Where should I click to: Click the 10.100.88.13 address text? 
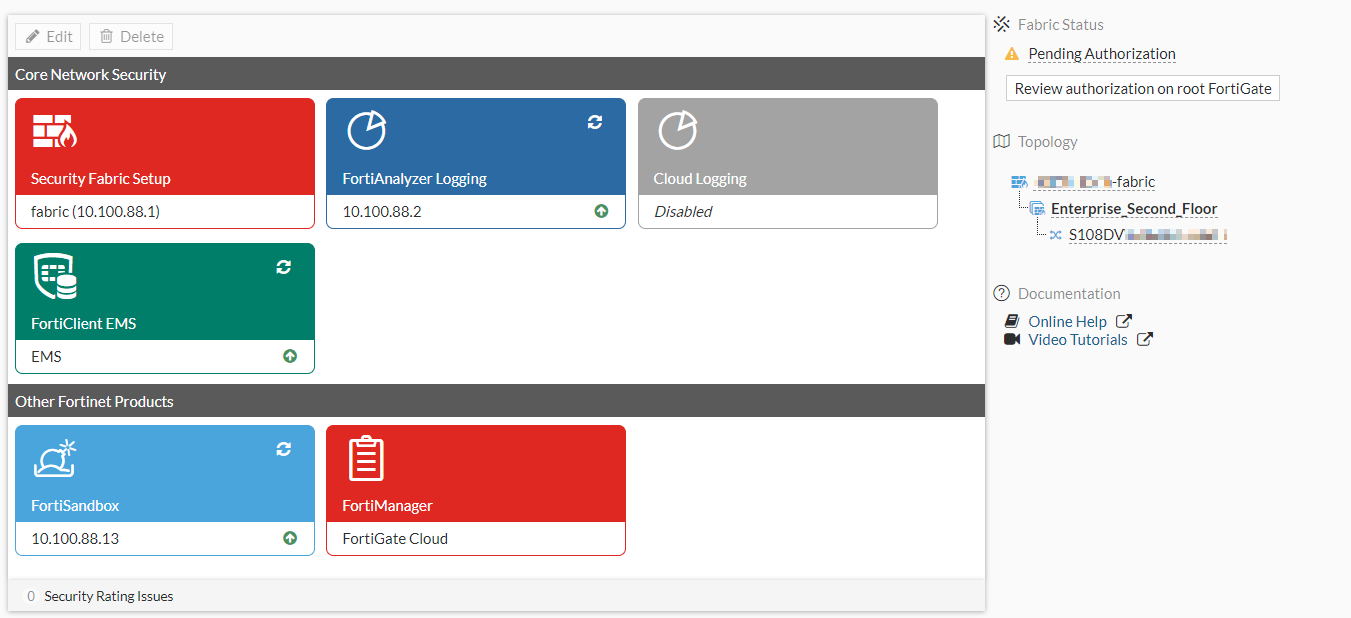(x=75, y=538)
